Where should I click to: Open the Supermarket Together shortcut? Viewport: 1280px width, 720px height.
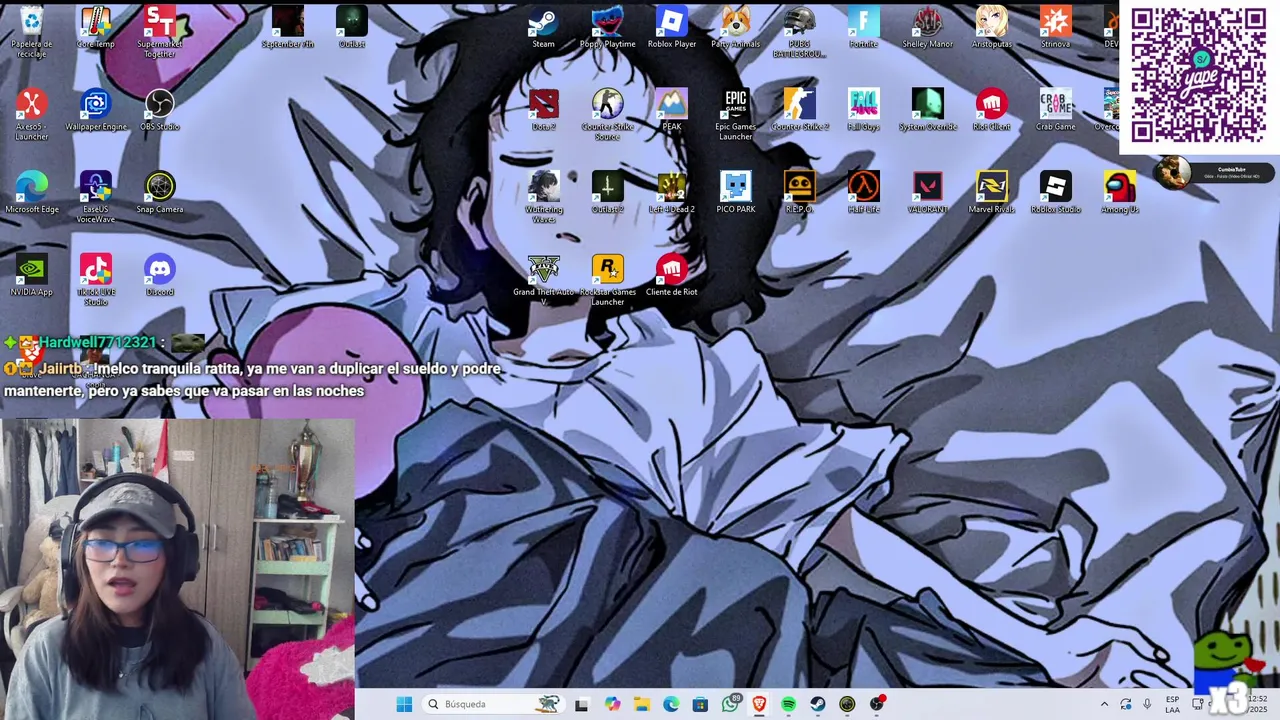pos(159,32)
